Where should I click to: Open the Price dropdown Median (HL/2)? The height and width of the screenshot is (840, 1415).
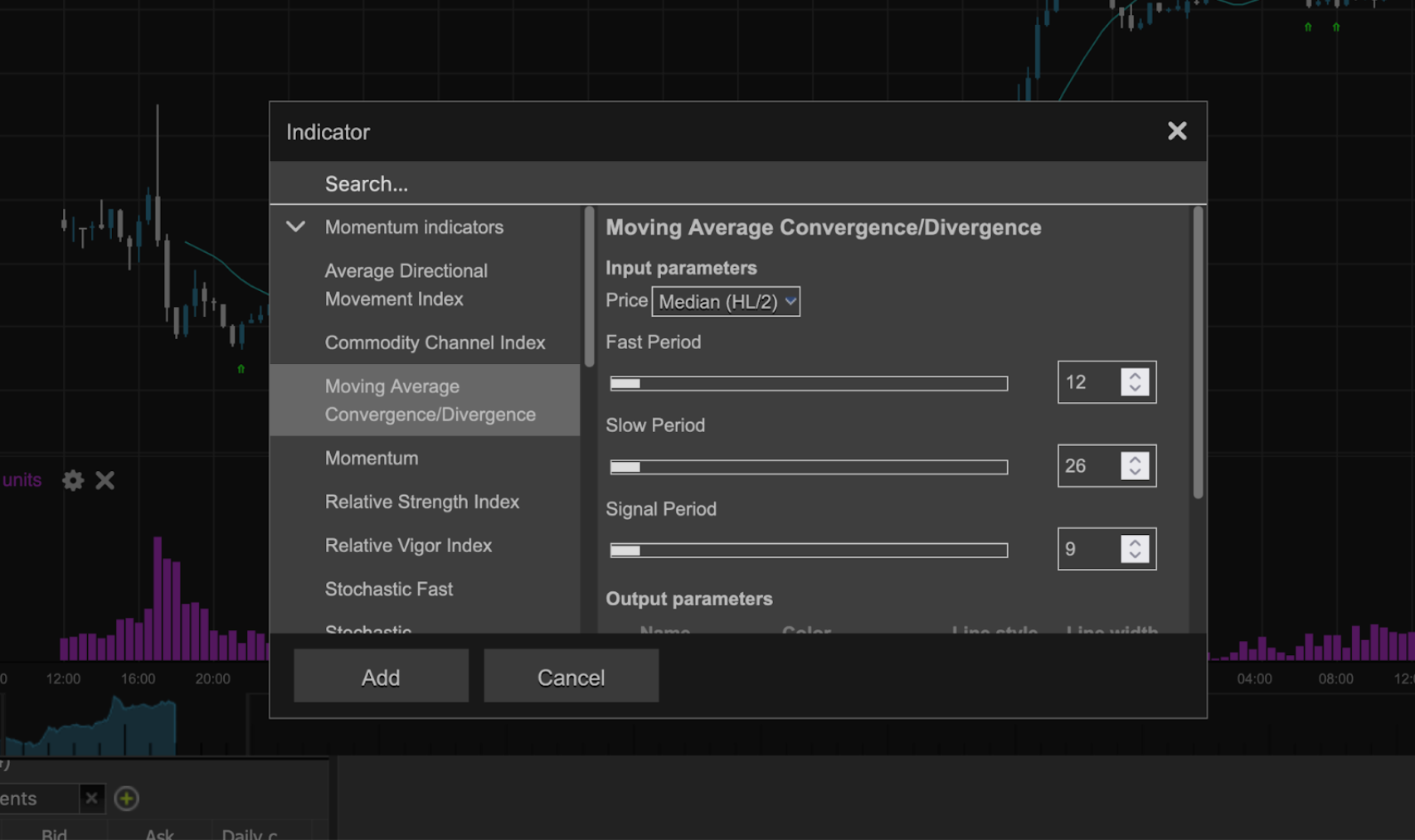point(725,302)
